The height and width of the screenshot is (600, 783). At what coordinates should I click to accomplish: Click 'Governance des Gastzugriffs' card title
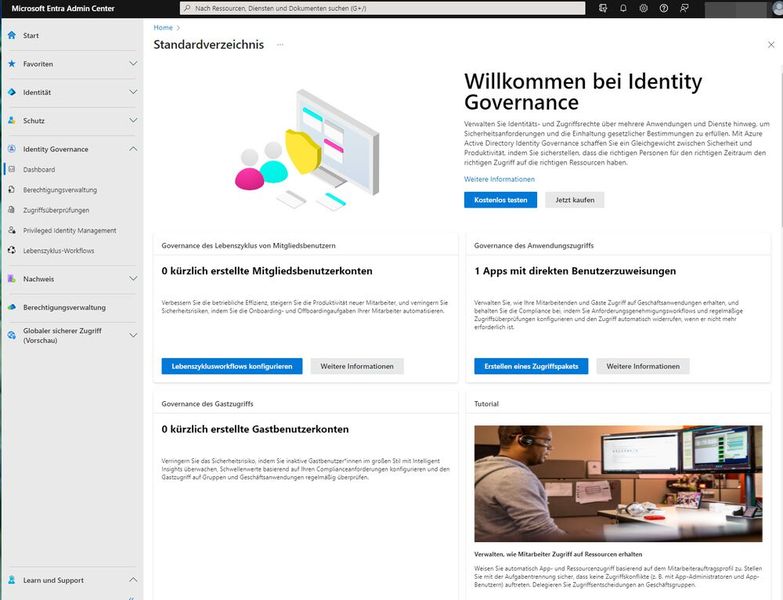click(207, 403)
